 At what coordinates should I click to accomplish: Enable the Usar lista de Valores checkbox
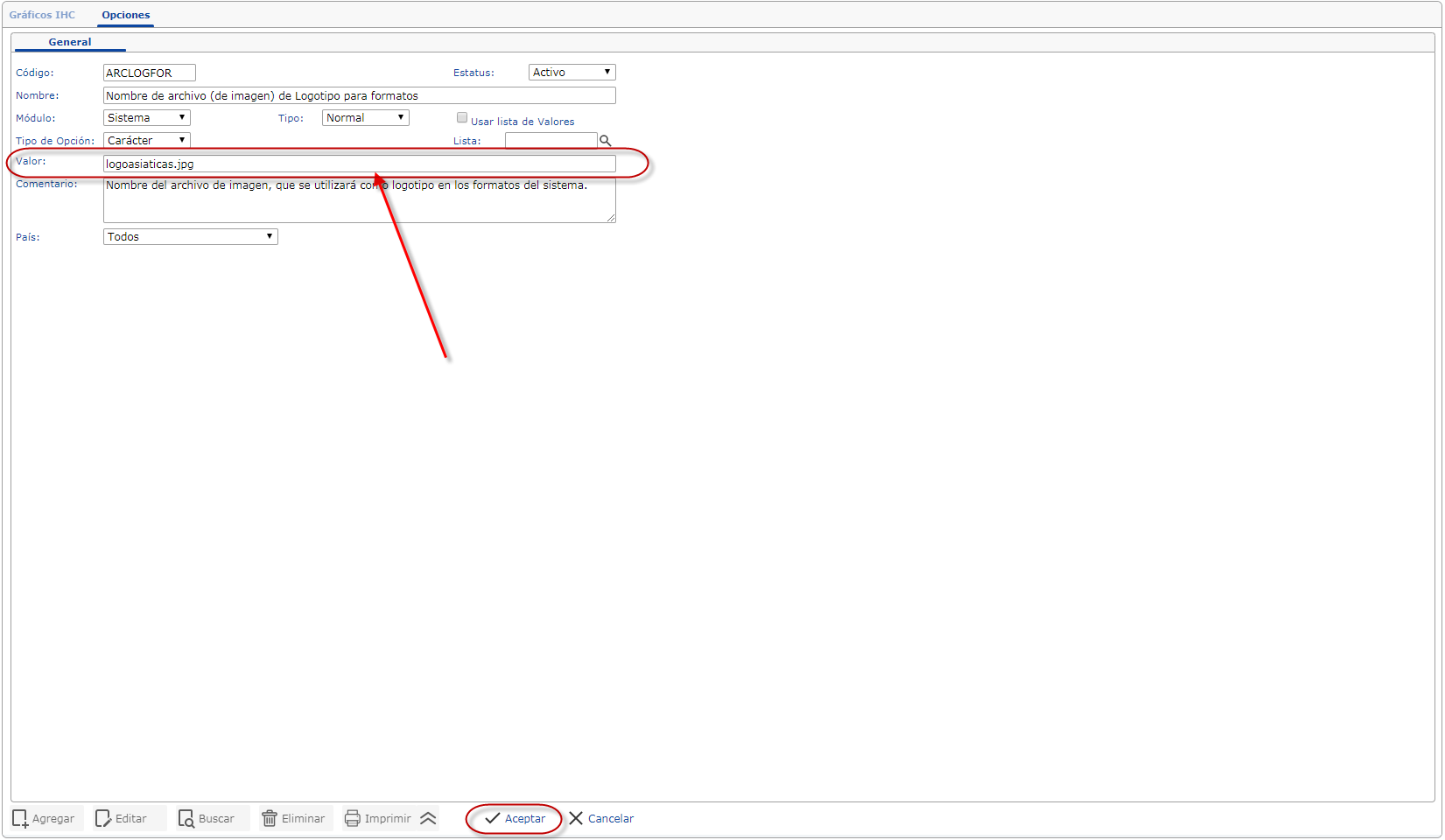point(462,117)
